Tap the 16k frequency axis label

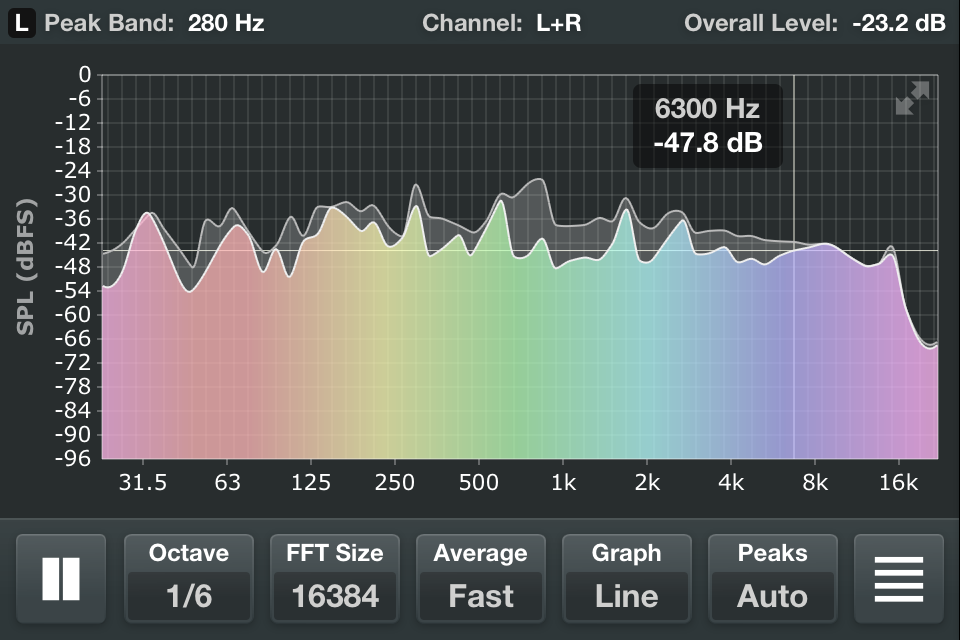click(x=898, y=483)
